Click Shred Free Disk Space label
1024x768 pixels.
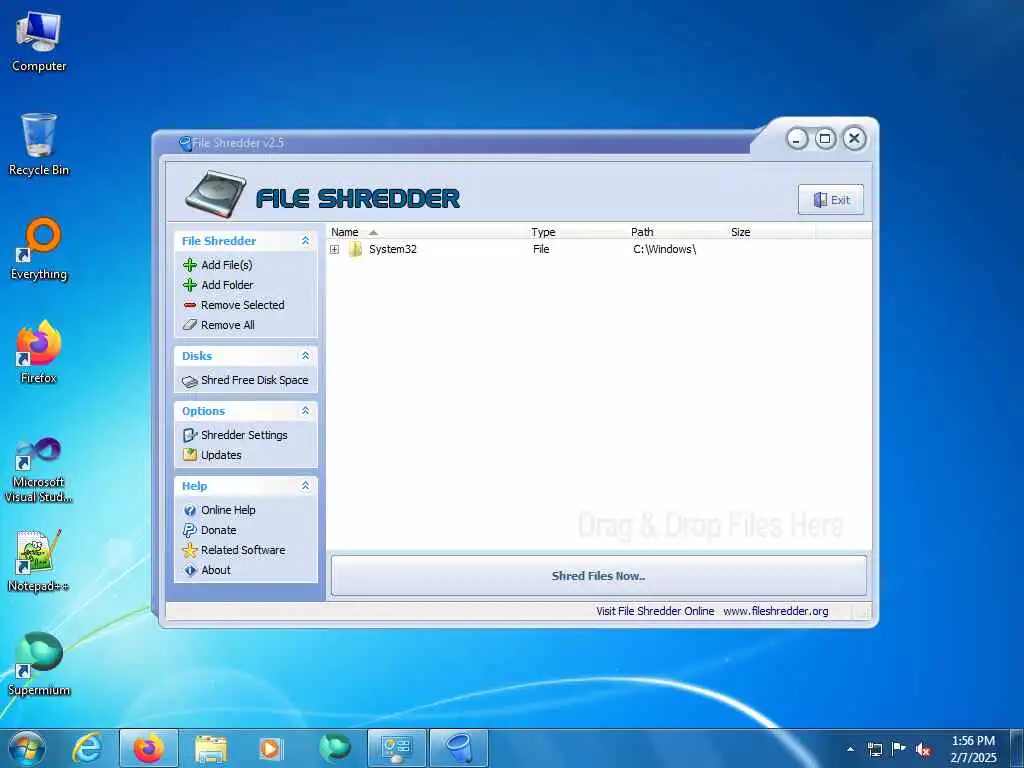[x=255, y=380]
